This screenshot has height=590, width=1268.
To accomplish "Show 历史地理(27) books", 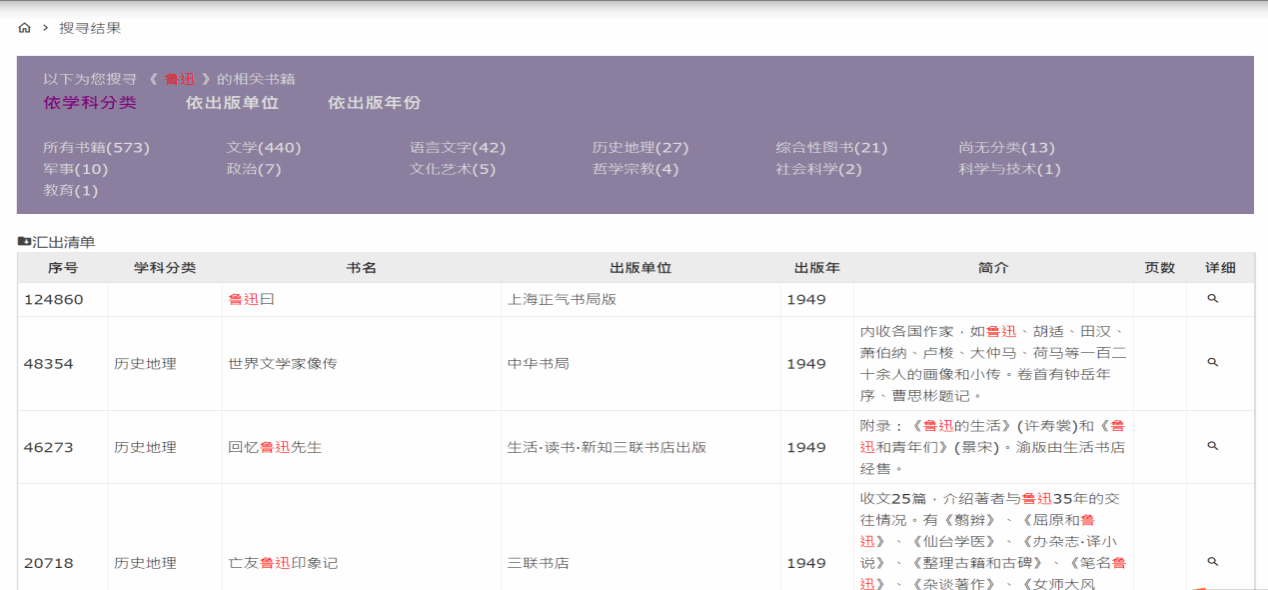I will click(640, 148).
